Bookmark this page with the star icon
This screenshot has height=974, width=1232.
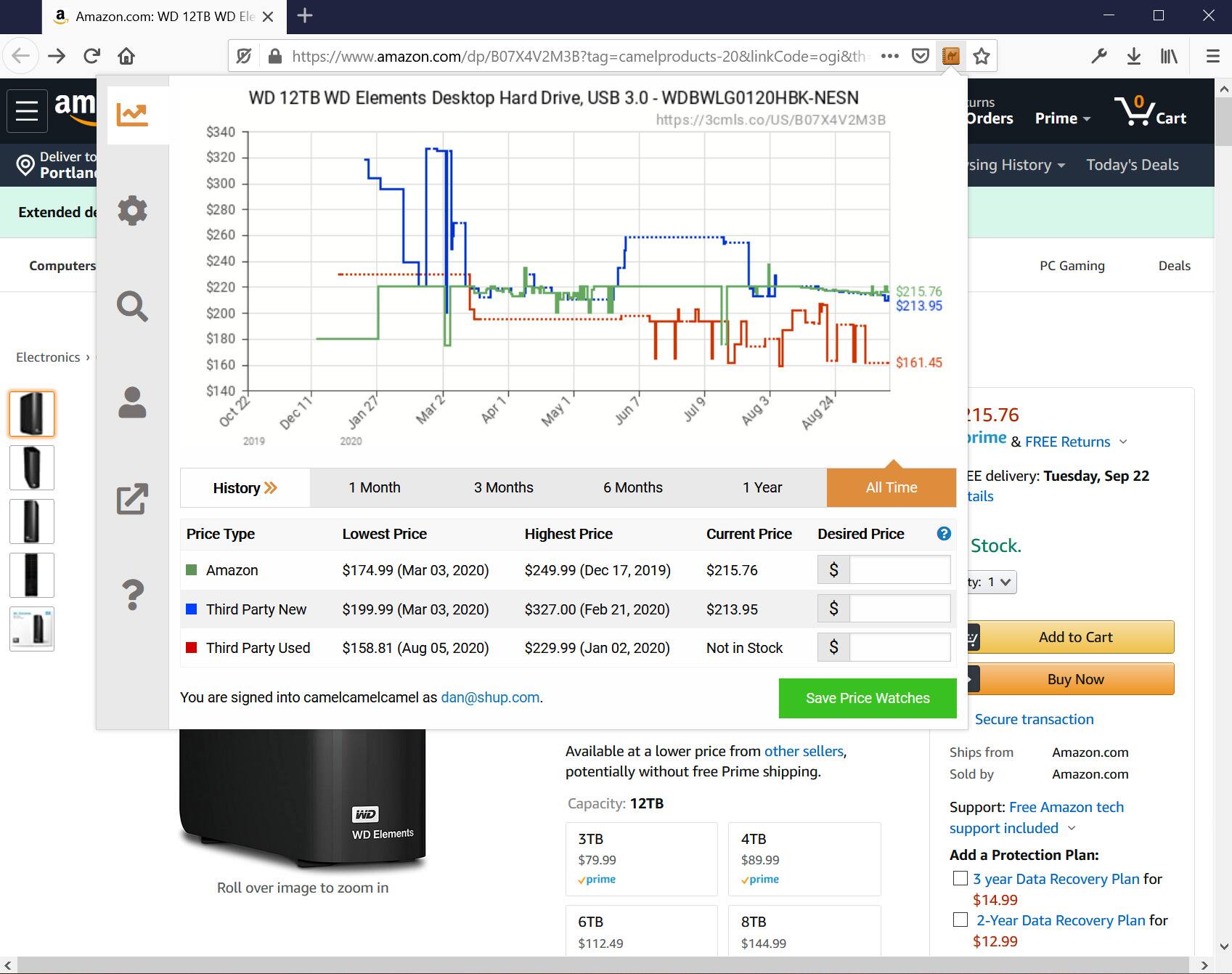(982, 56)
